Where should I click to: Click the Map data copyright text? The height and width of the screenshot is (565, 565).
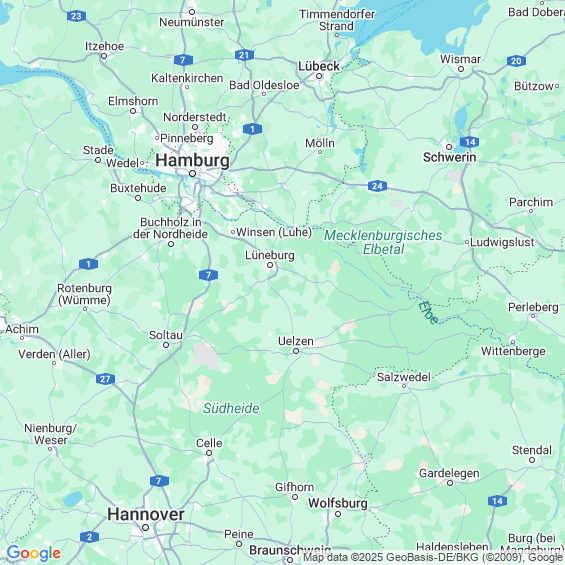coord(432,557)
